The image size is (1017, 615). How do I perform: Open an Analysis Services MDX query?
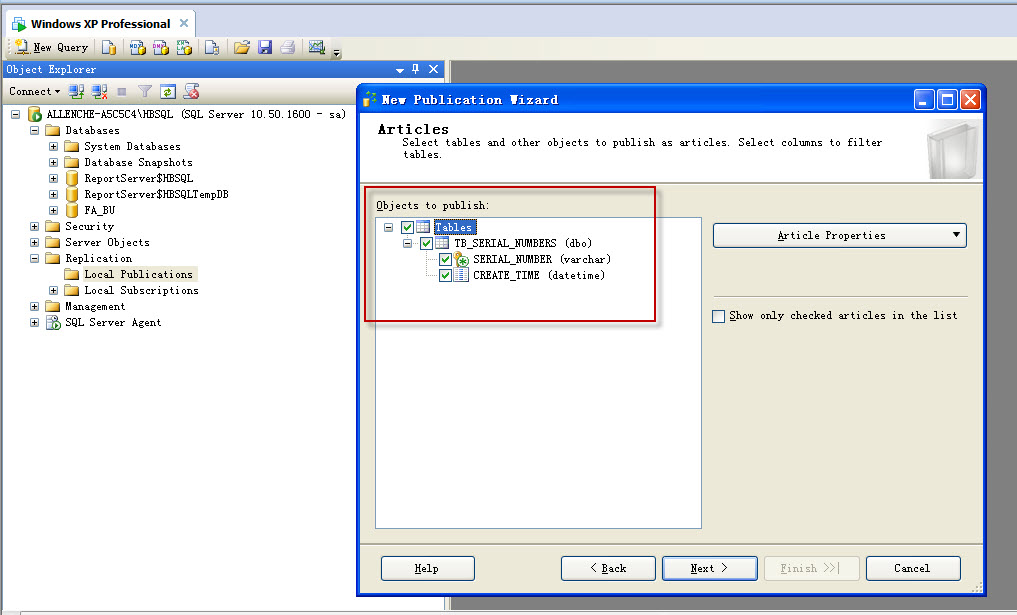tap(138, 47)
